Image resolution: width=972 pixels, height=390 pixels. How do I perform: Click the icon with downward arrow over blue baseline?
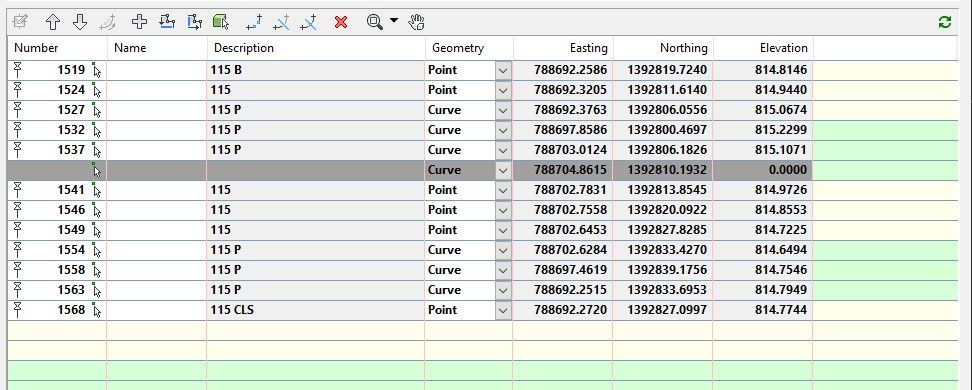(x=167, y=22)
